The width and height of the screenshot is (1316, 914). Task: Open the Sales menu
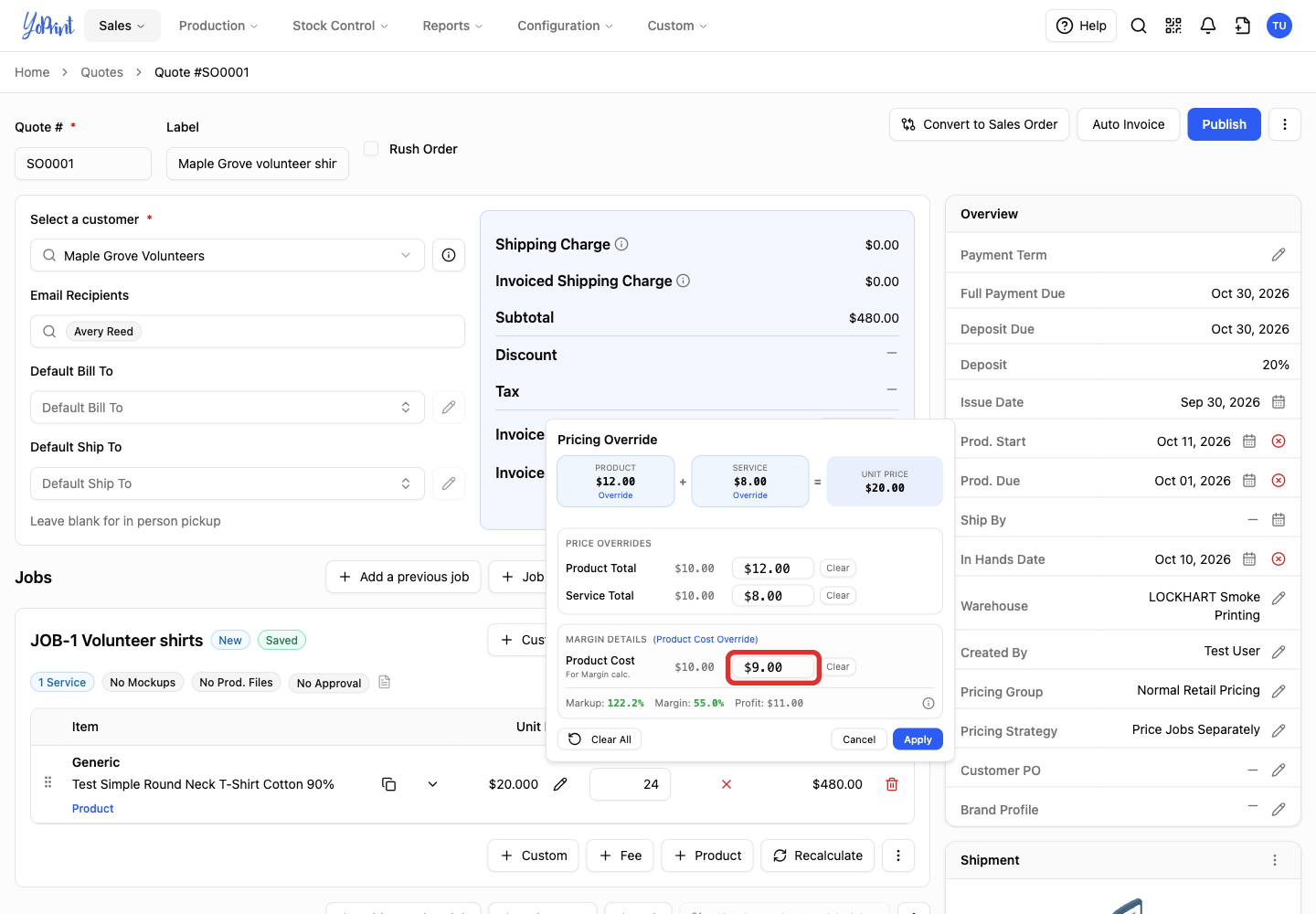(122, 26)
